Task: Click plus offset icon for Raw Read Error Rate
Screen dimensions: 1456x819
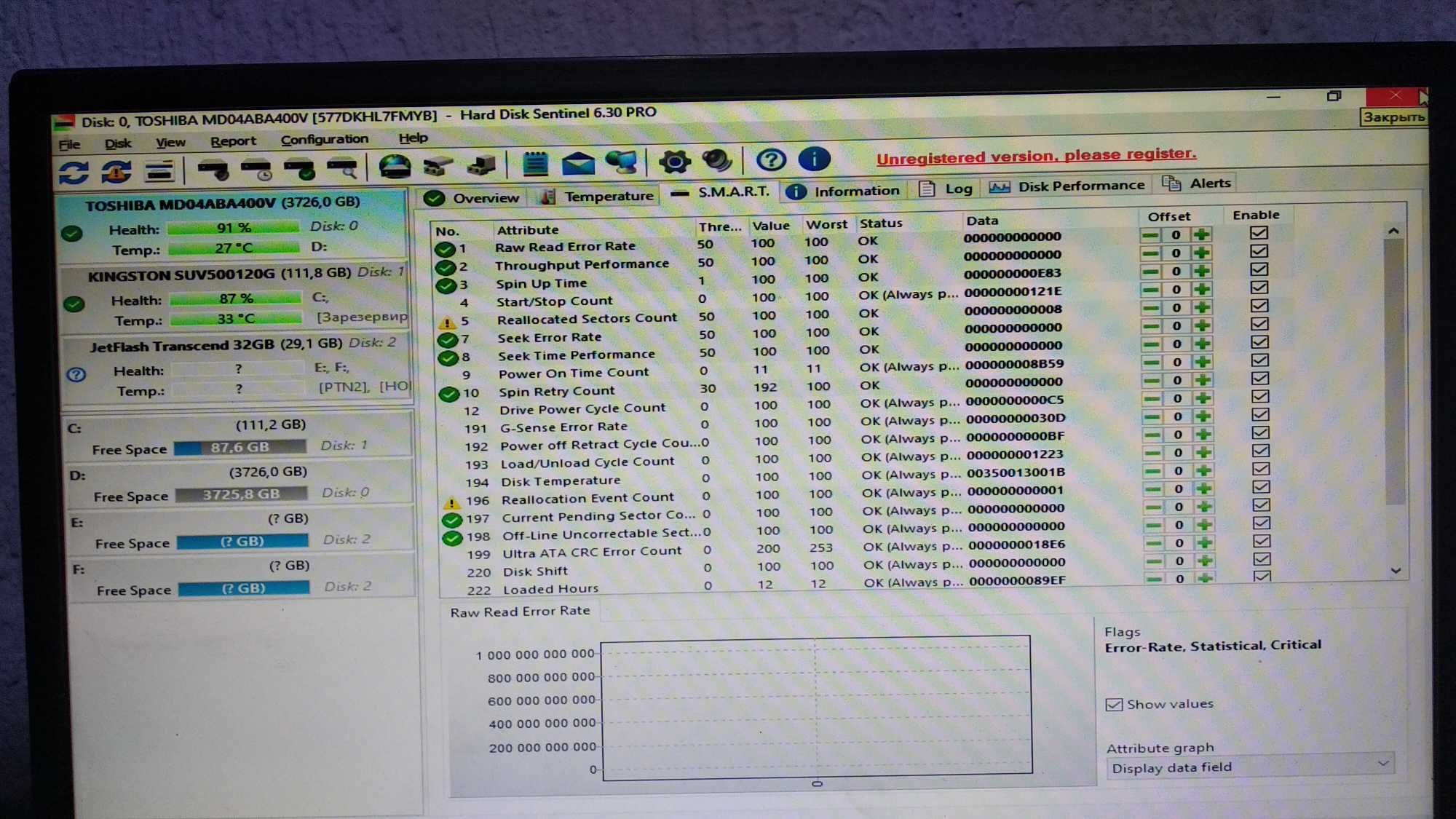Action: point(1201,234)
